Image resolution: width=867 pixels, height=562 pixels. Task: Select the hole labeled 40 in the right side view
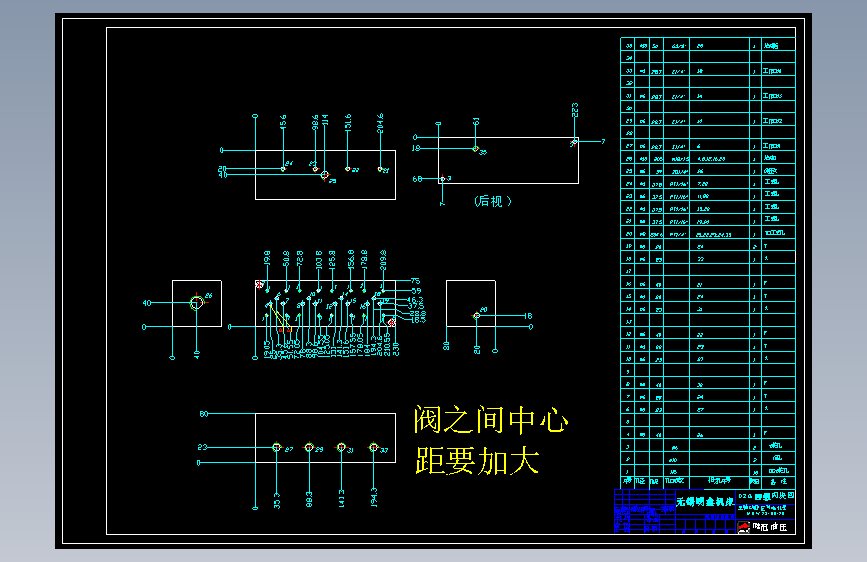[x=477, y=316]
